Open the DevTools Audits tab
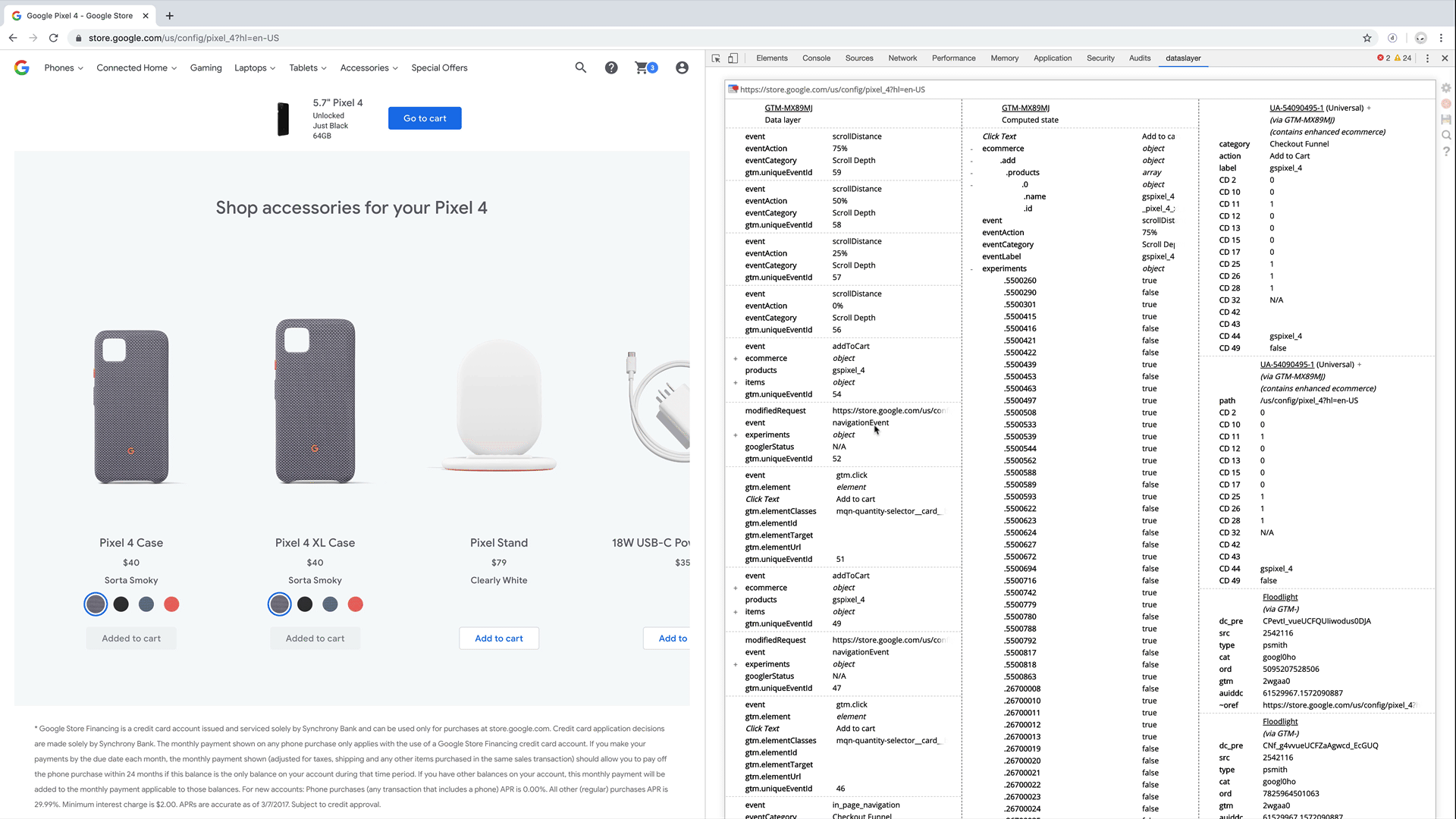1456x819 pixels. pyautogui.click(x=1140, y=58)
